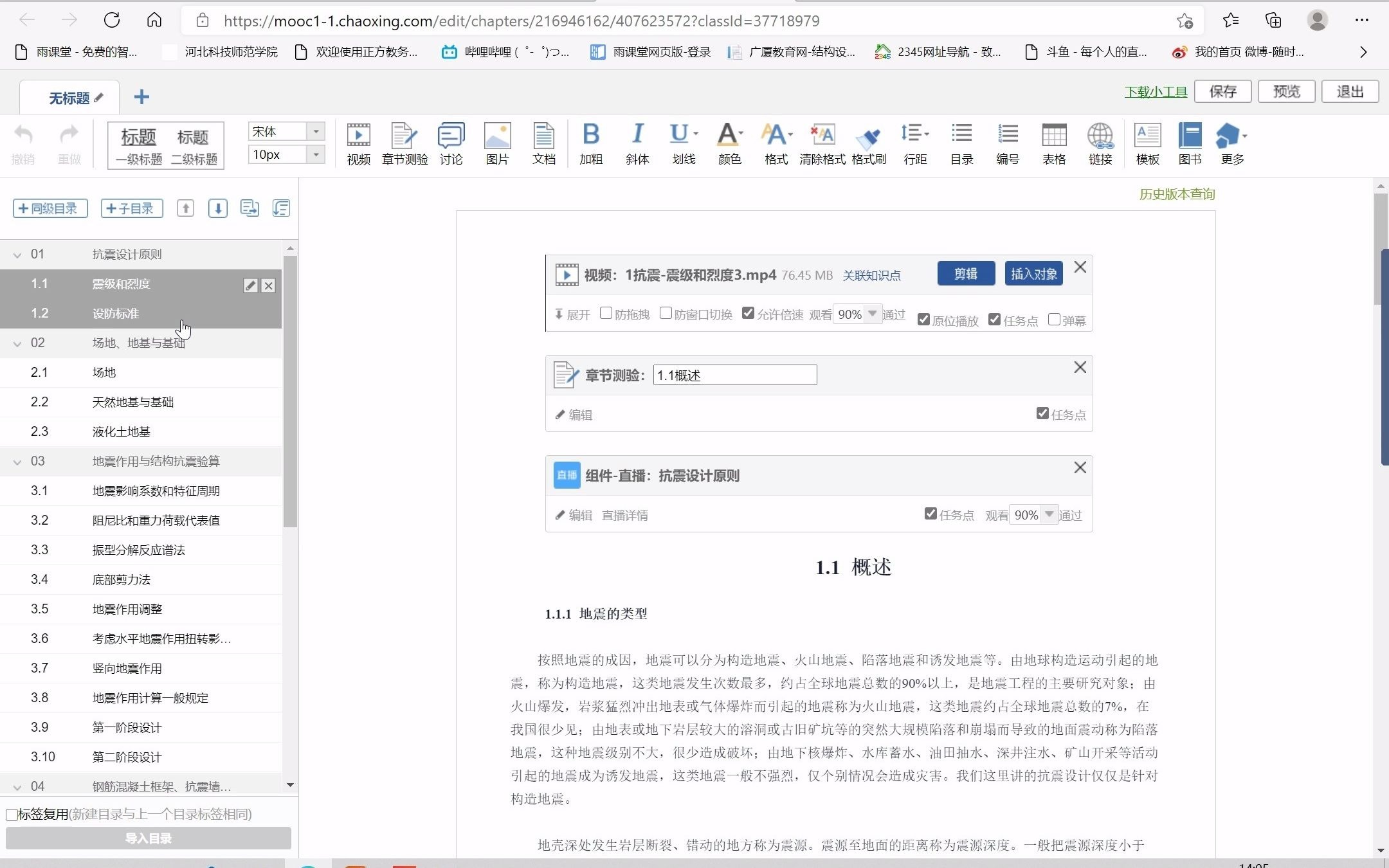Select the 无标题 tab
This screenshot has width=1389, height=868.
[69, 98]
